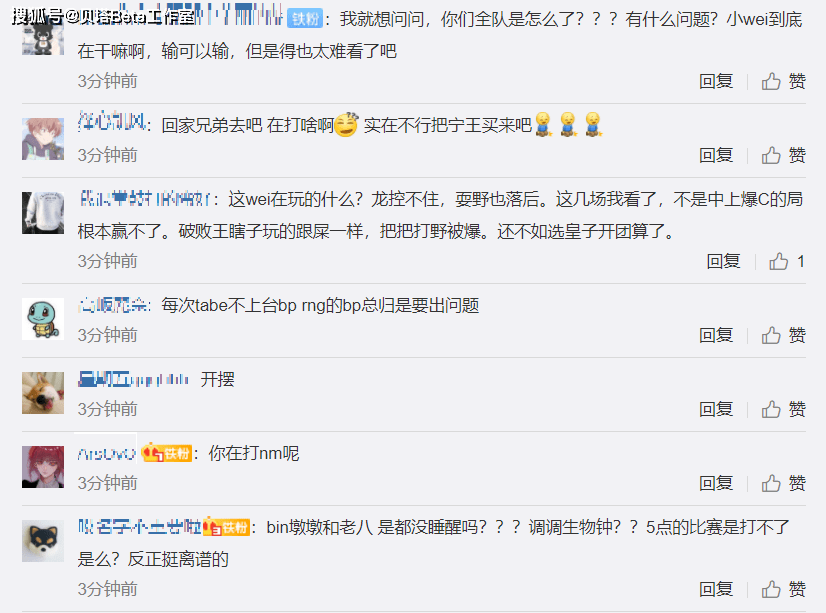Like the 你在打nm呢 comment

tap(783, 483)
